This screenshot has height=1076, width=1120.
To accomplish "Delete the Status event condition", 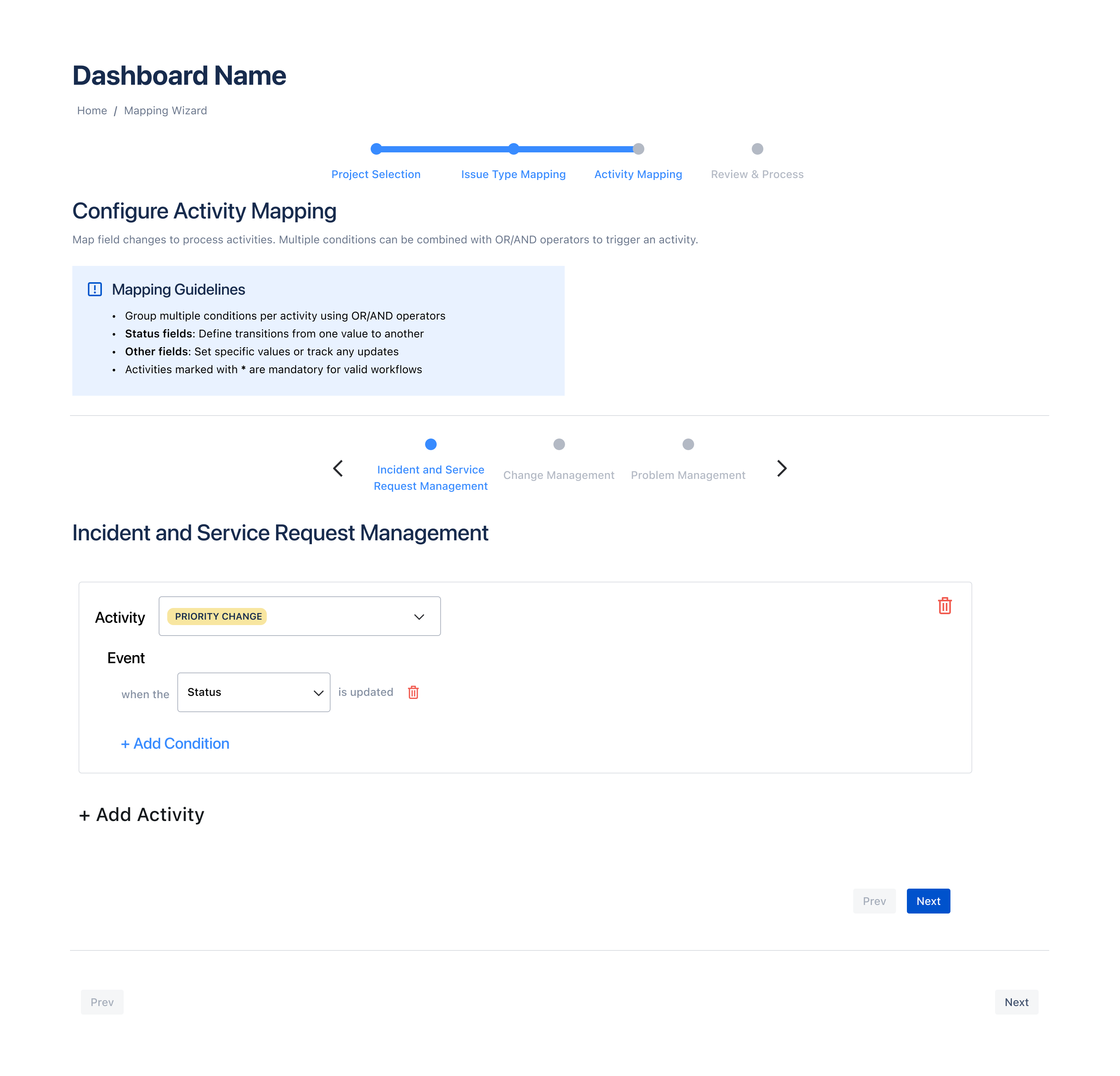I will tap(413, 692).
